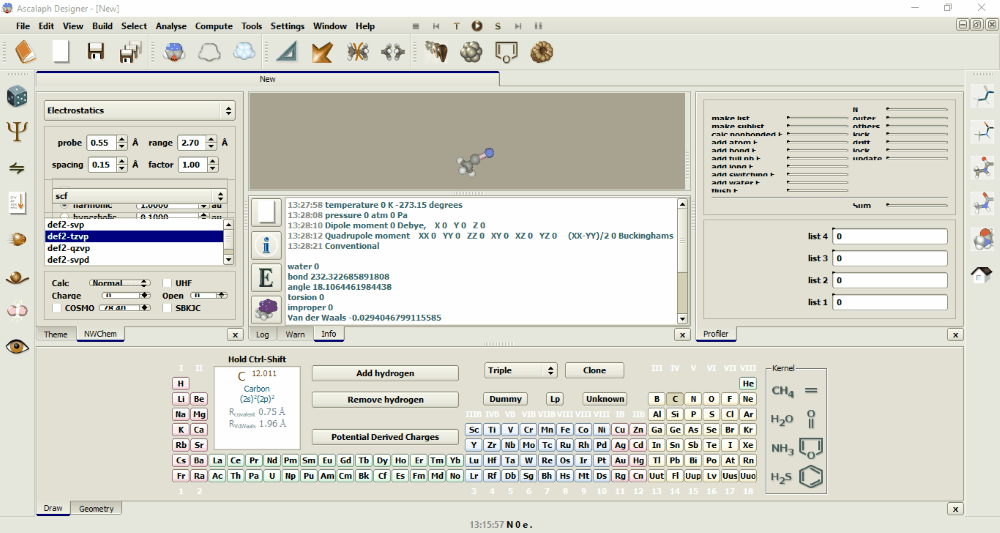Adjust the Open slider
The width and height of the screenshot is (1000, 533).
tap(209, 295)
